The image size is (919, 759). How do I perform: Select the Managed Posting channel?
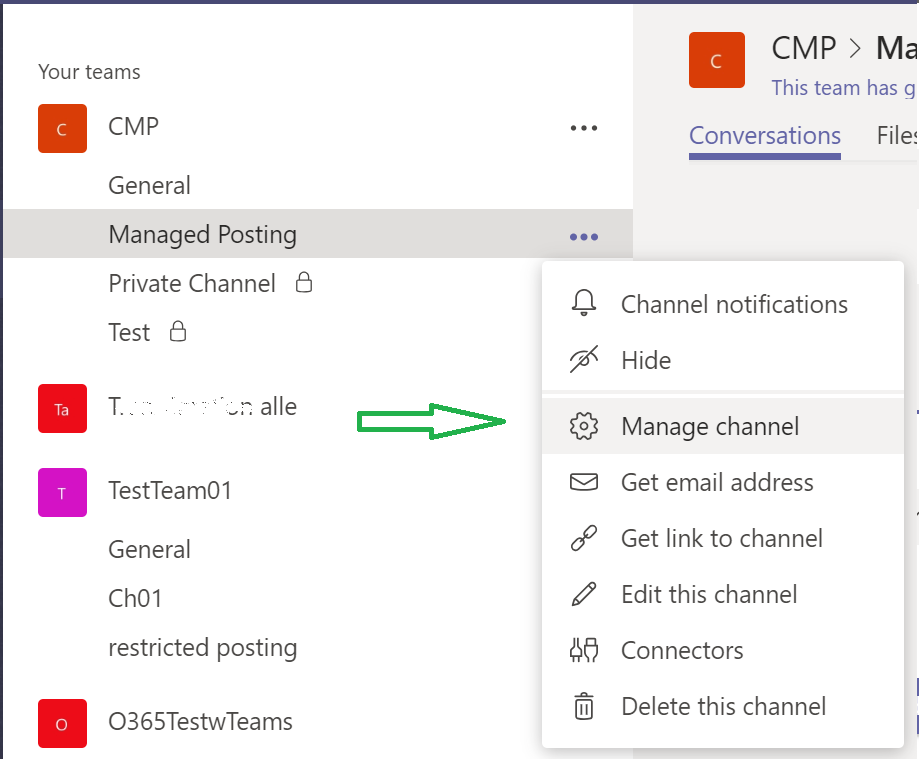coord(318,234)
